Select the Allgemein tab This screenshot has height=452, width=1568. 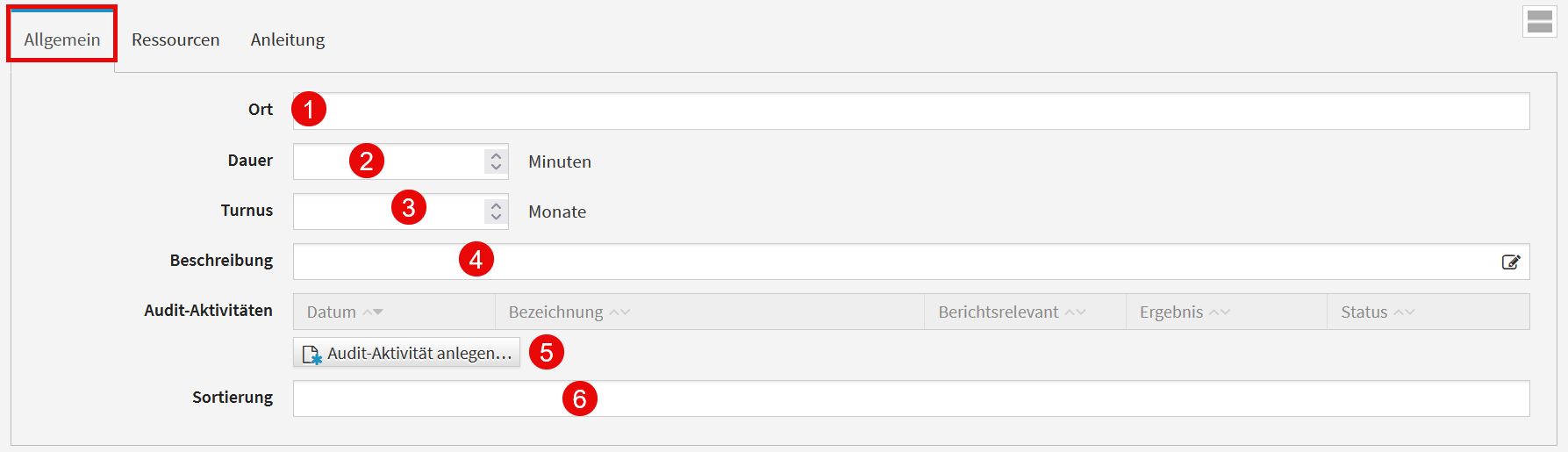[x=62, y=40]
